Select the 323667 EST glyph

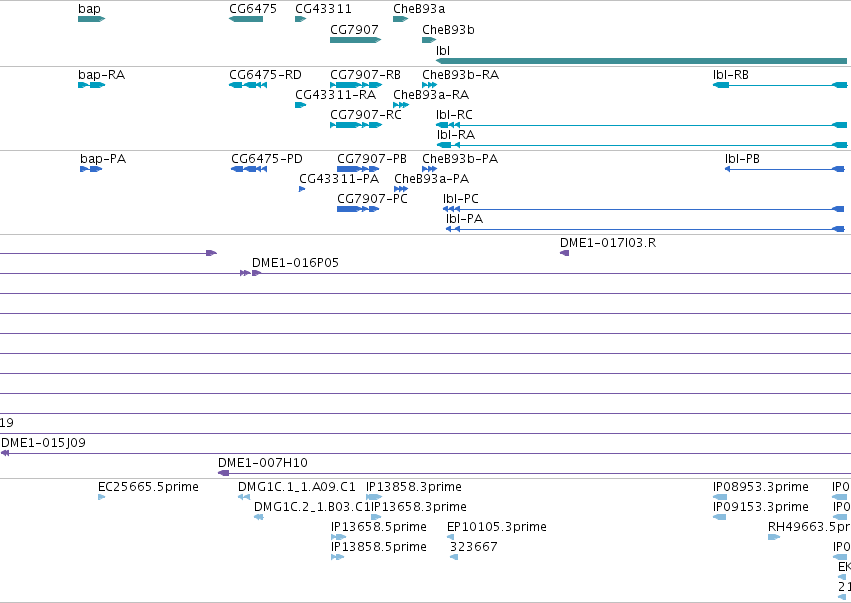454,557
